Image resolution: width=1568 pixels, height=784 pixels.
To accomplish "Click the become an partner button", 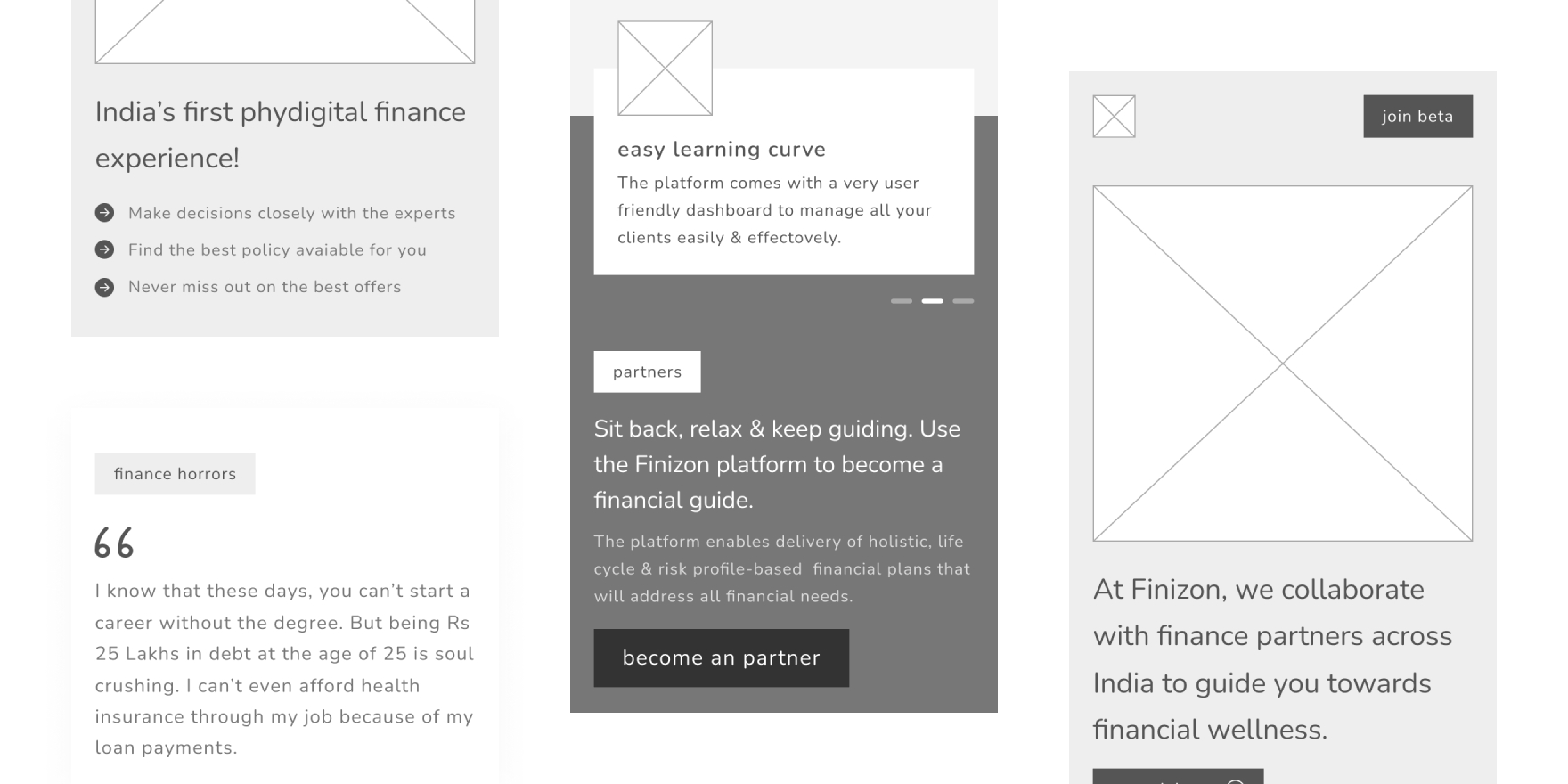I will click(721, 658).
